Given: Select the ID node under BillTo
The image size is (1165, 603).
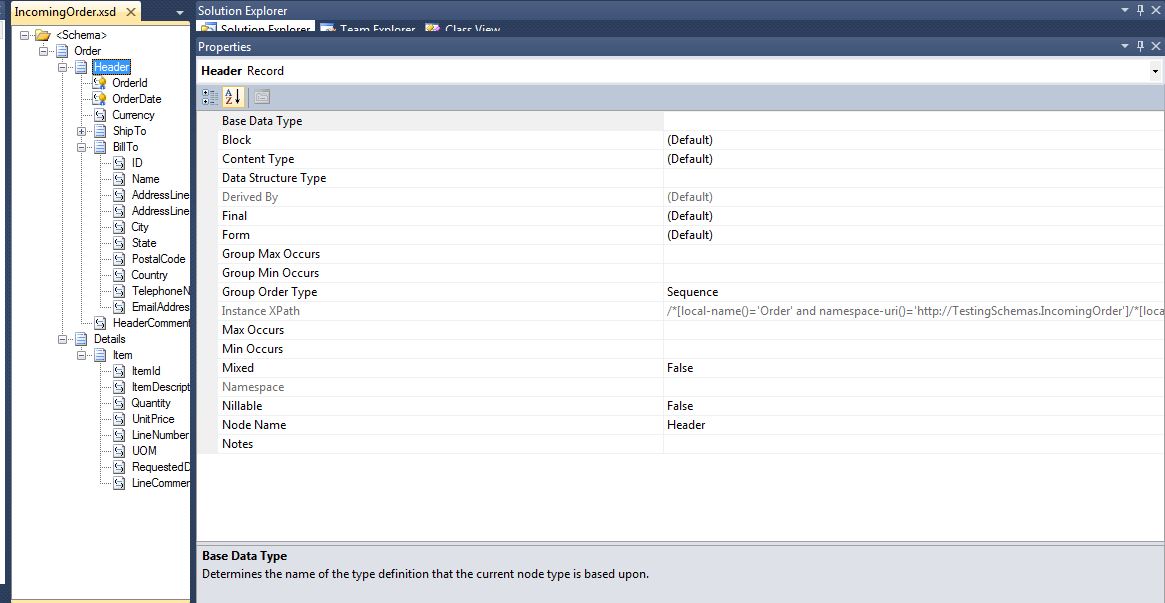Looking at the screenshot, I should pyautogui.click(x=137, y=163).
